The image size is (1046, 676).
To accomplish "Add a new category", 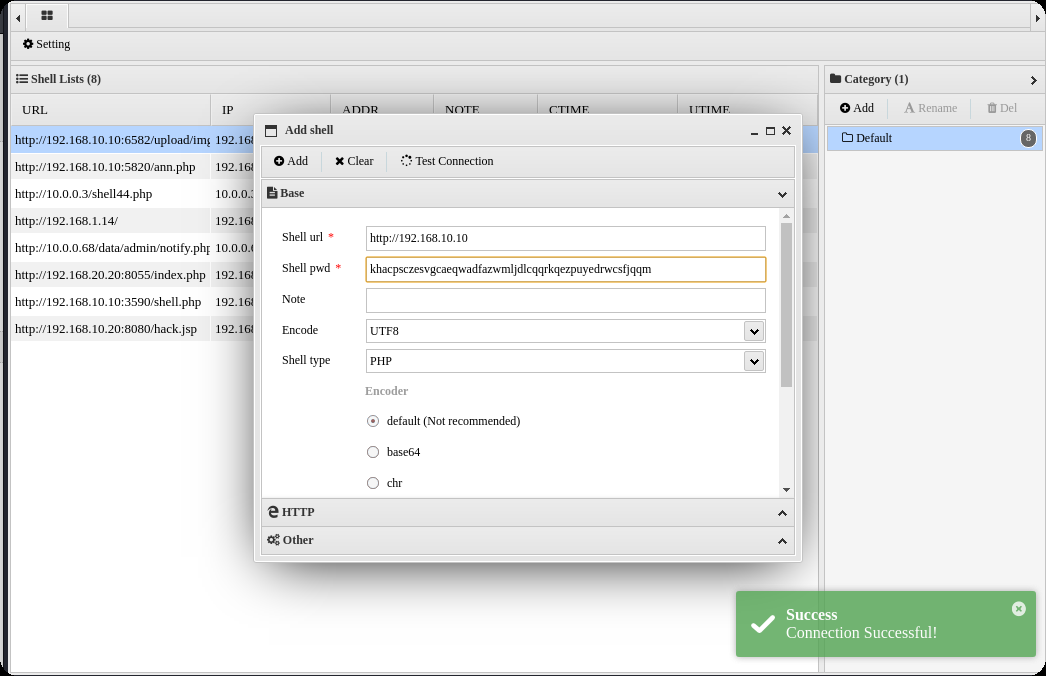I will click(857, 108).
